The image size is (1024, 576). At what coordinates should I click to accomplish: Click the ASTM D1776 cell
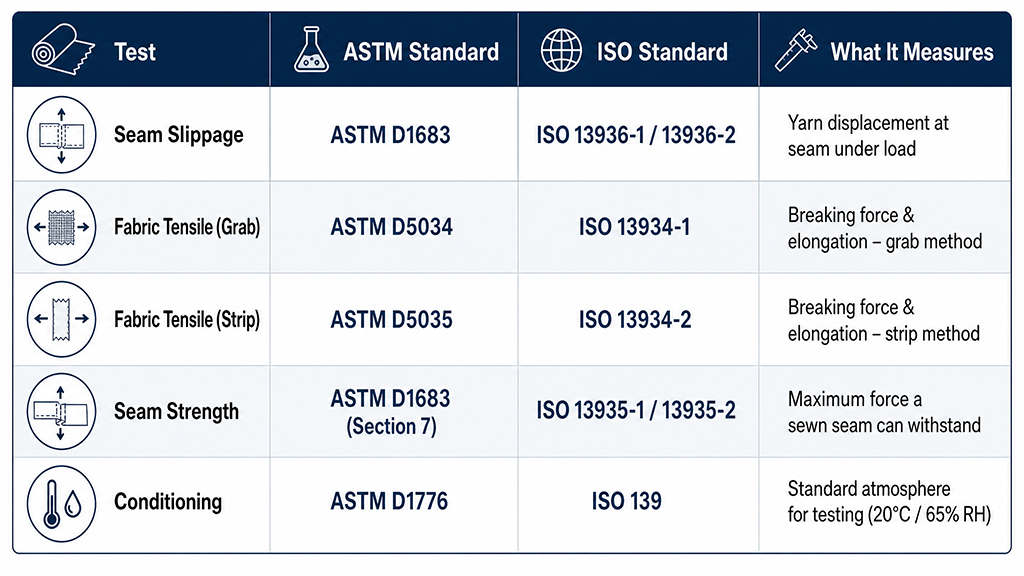point(394,504)
